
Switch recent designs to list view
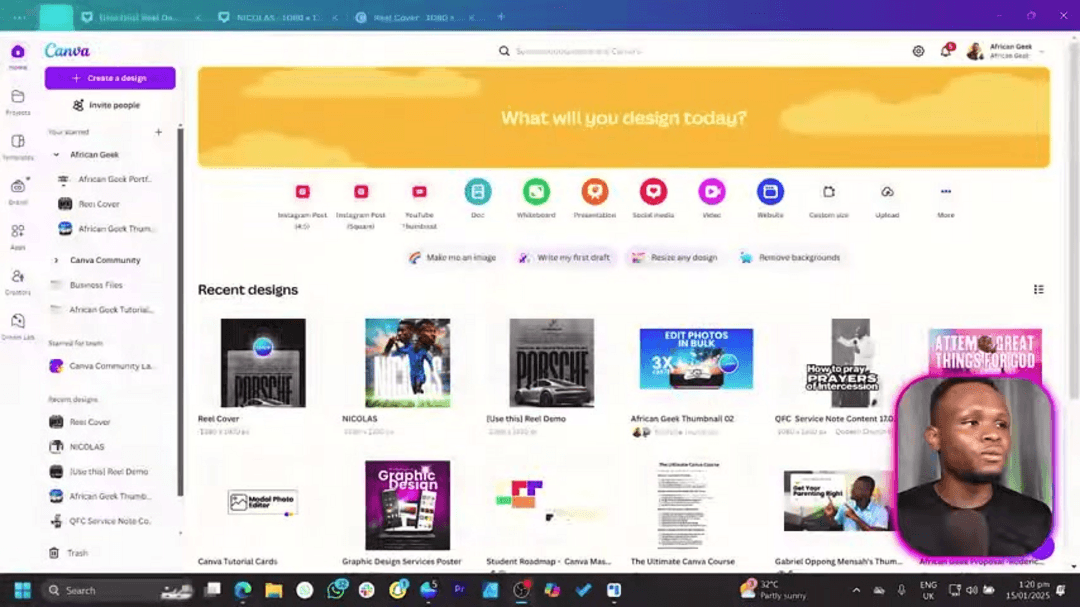coord(1038,290)
